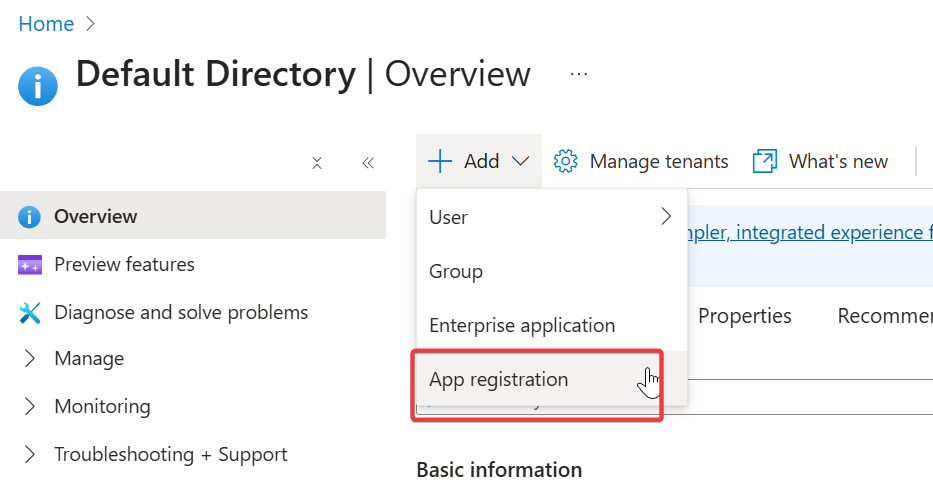Select App registration menu item
The width and height of the screenshot is (933, 485).
(x=498, y=379)
